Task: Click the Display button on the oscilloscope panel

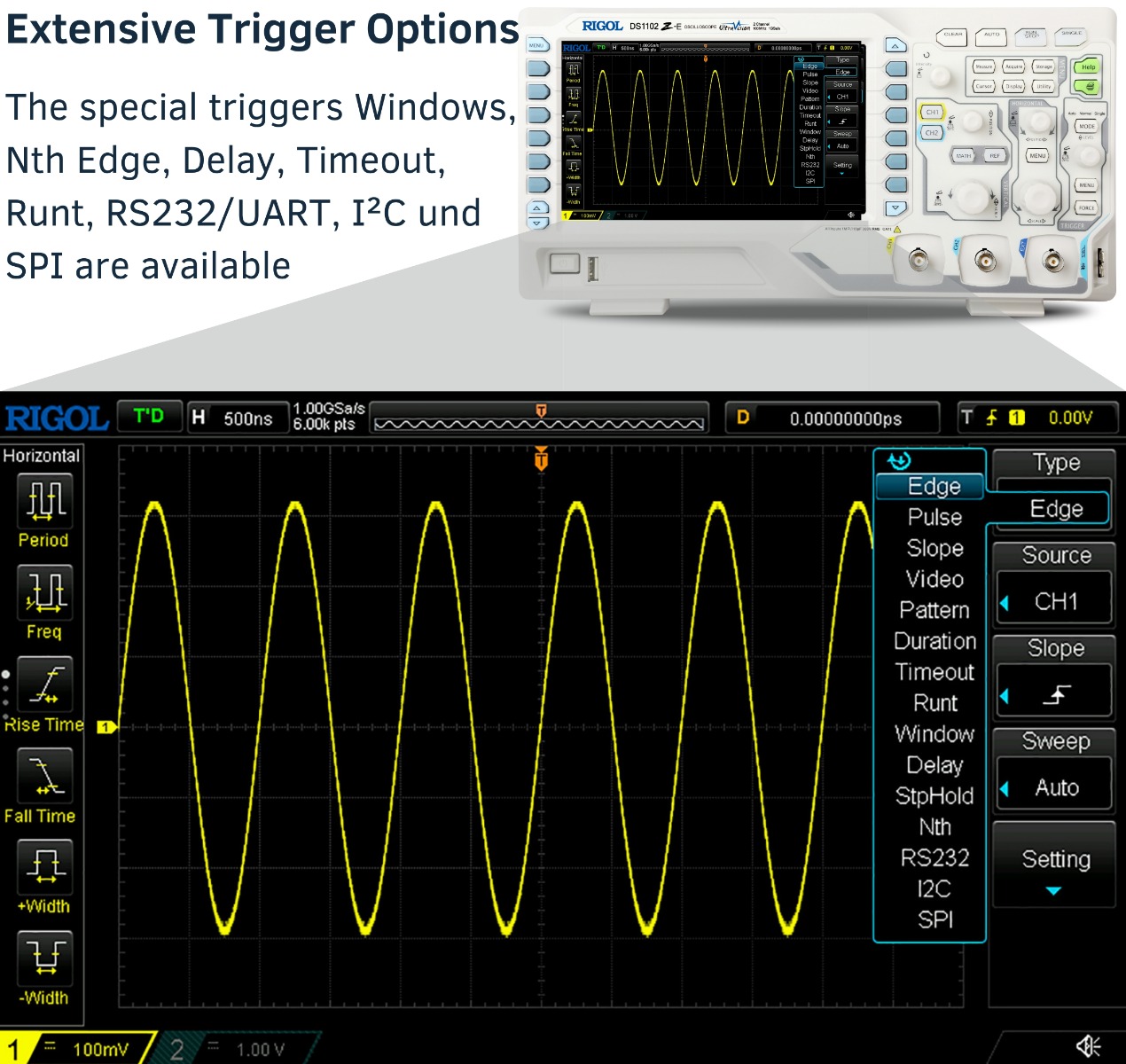Action: click(x=1013, y=86)
